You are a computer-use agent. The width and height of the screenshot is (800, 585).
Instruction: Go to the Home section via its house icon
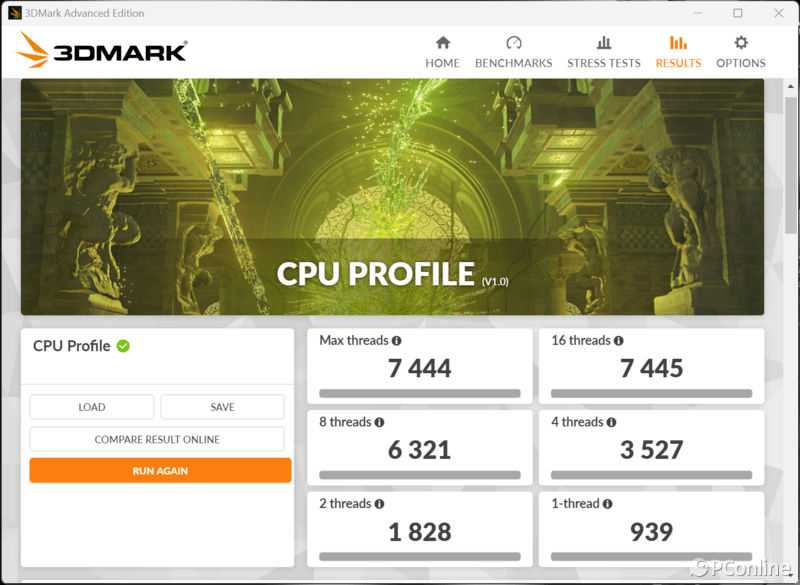(x=443, y=42)
